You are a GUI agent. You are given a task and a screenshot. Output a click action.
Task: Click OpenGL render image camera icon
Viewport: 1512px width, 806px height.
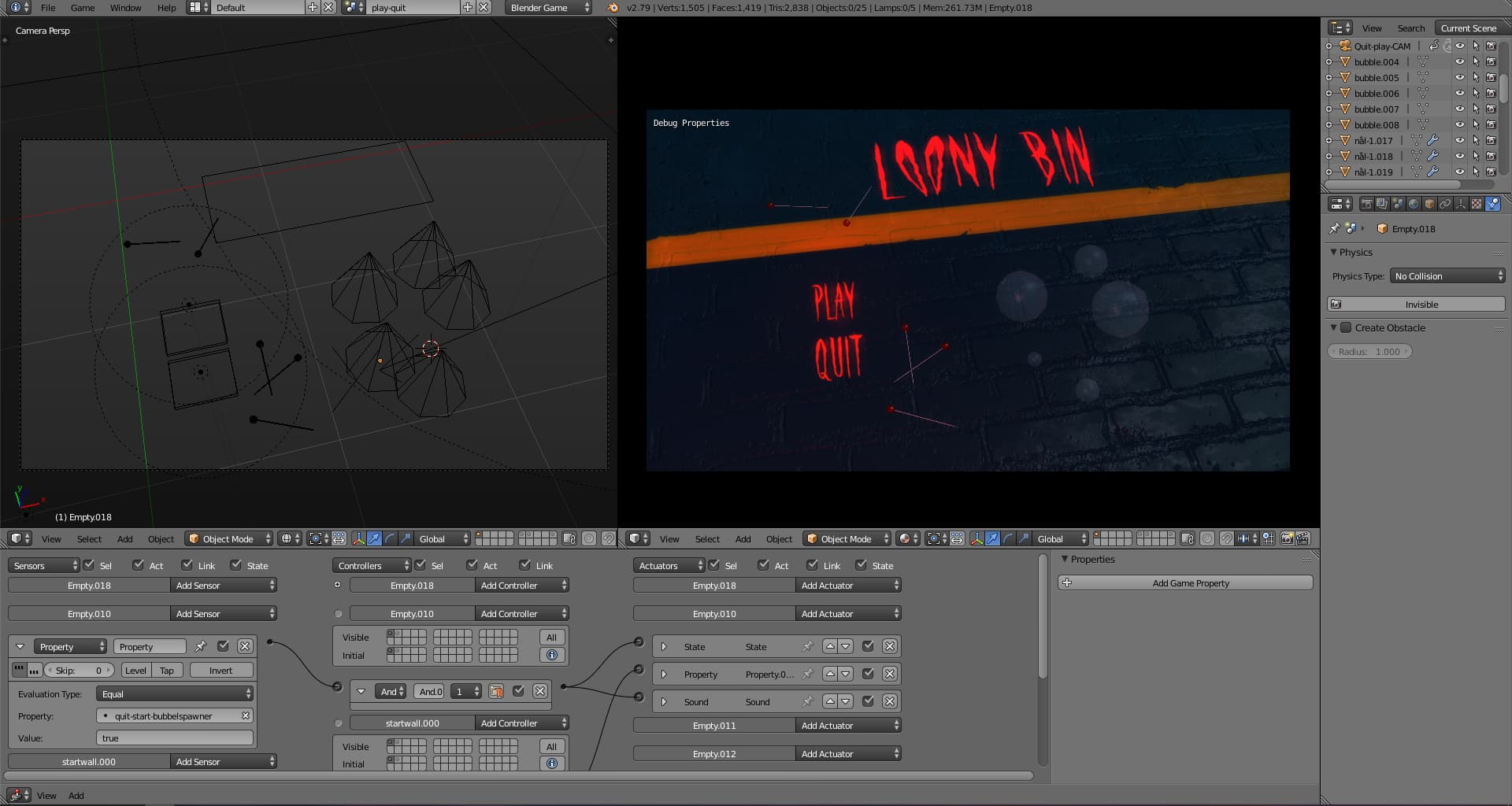click(x=1288, y=538)
